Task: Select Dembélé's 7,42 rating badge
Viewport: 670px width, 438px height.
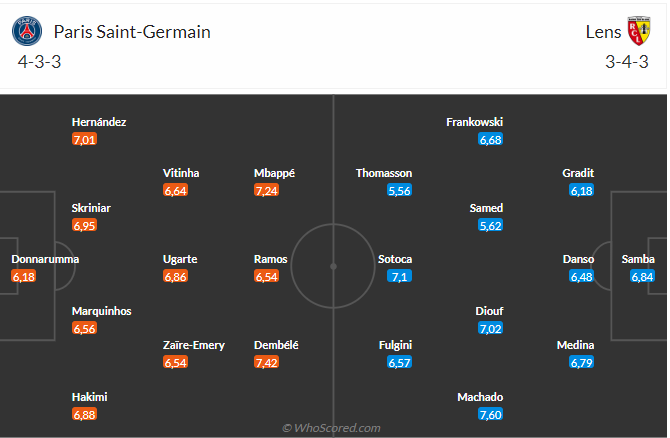Action: point(266,362)
